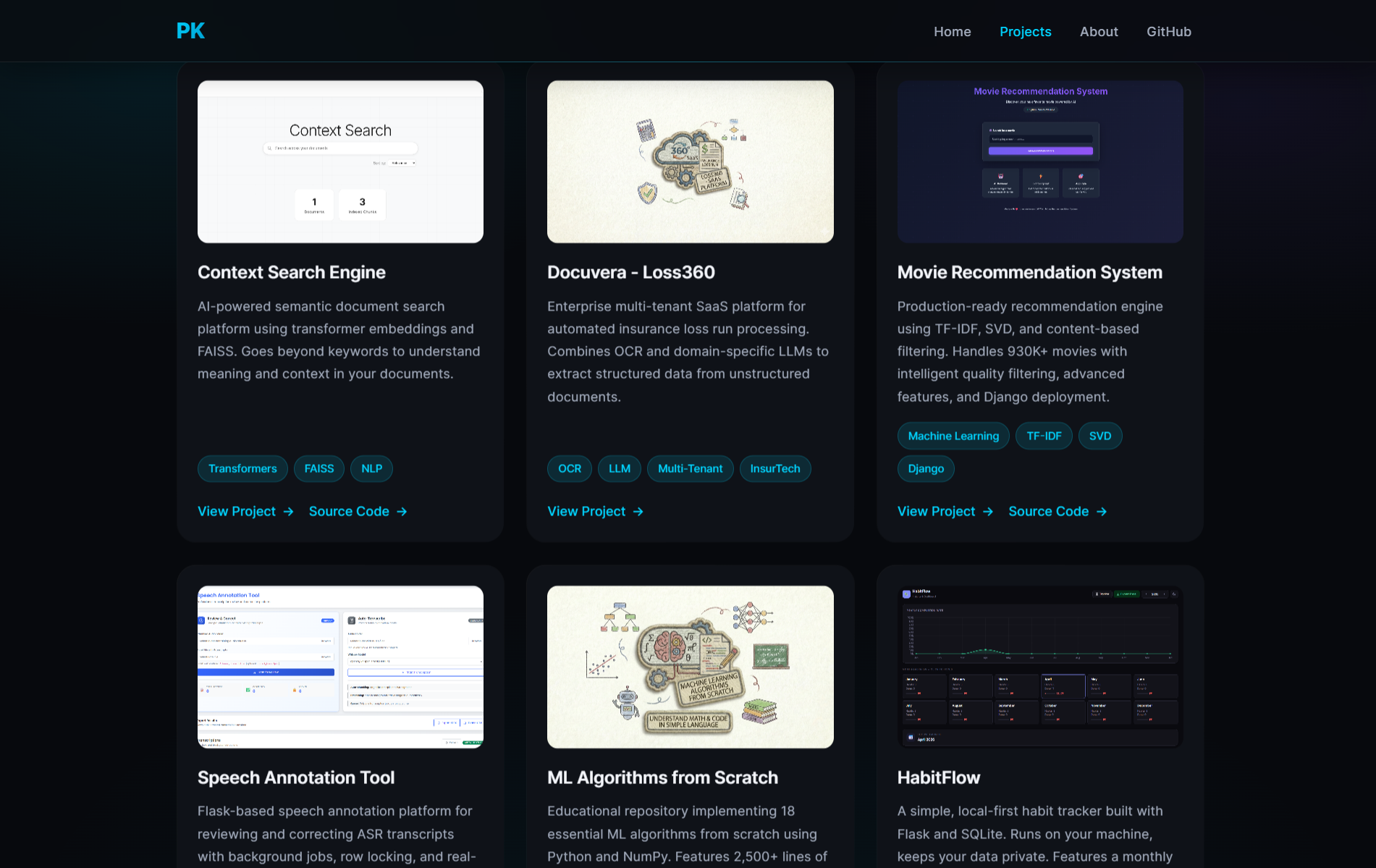Image resolution: width=1376 pixels, height=868 pixels.
Task: Click the Context Search Engine description text
Action: [339, 340]
